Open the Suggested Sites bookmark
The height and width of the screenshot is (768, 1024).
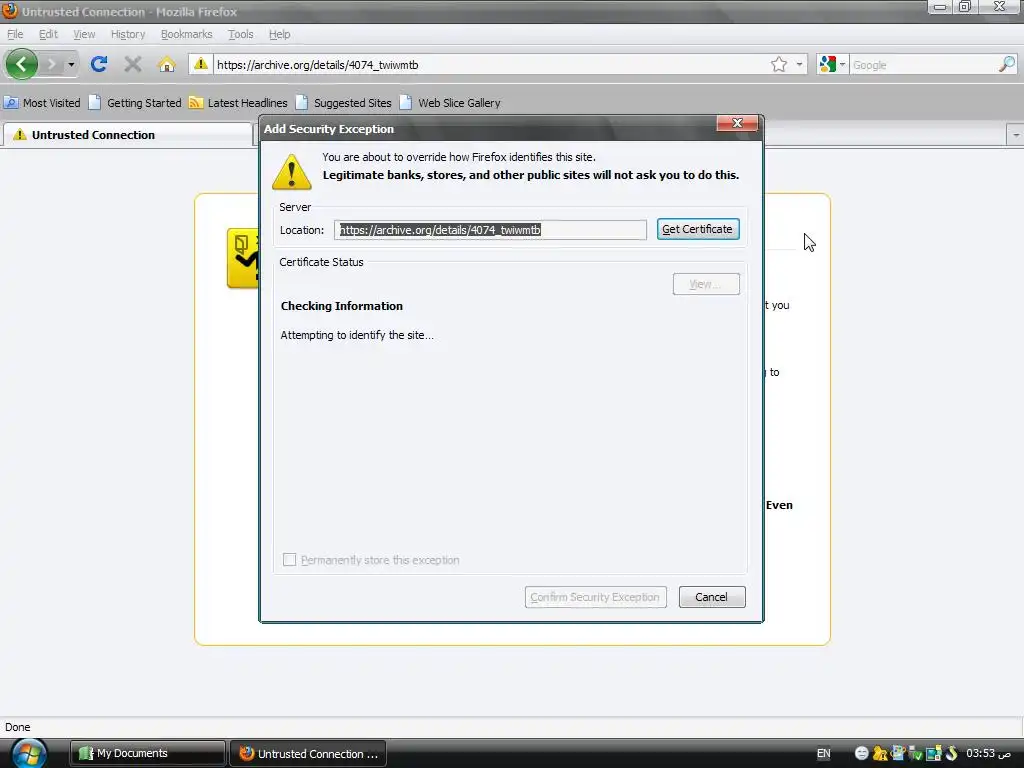pyautogui.click(x=344, y=103)
